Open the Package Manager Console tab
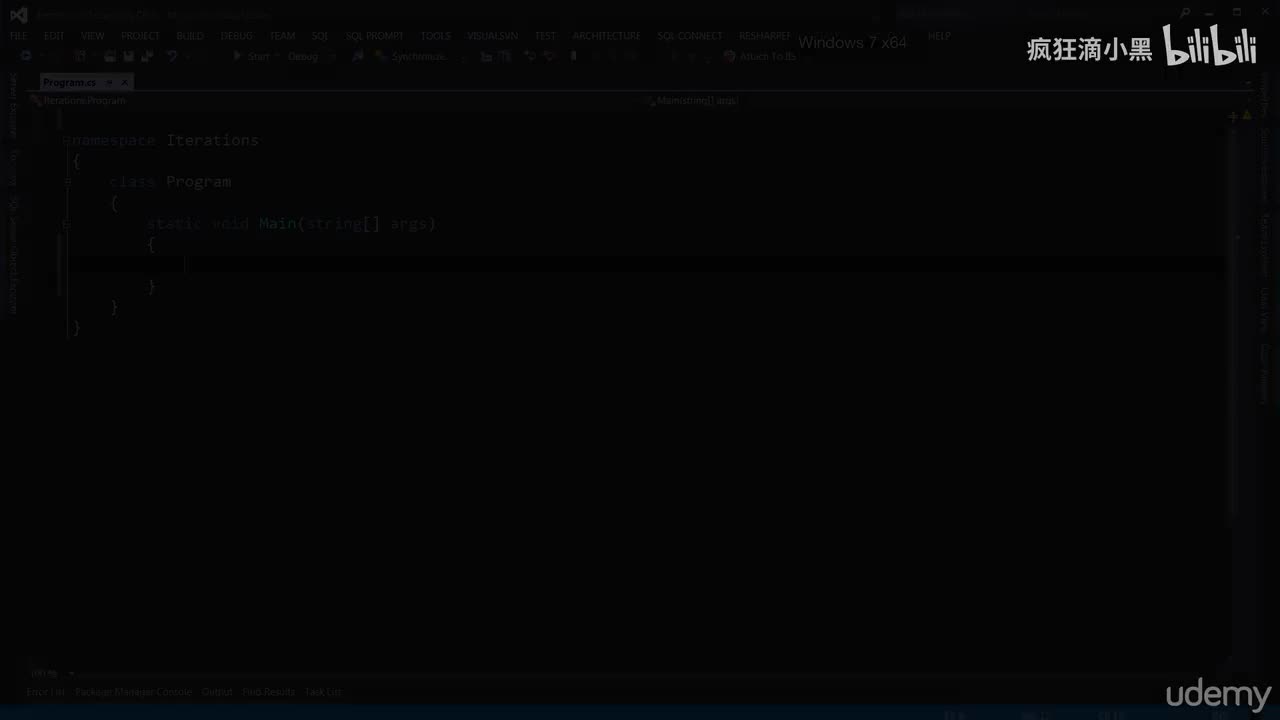 pos(134,692)
